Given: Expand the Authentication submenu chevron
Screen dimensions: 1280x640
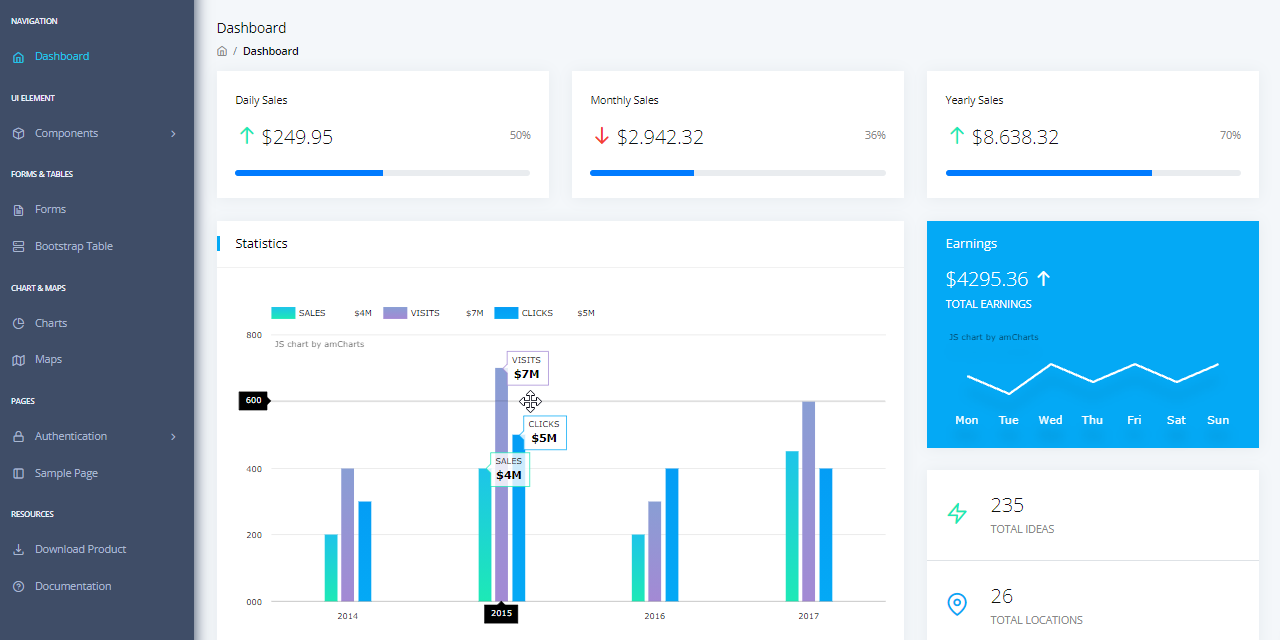Looking at the screenshot, I should click(x=172, y=436).
